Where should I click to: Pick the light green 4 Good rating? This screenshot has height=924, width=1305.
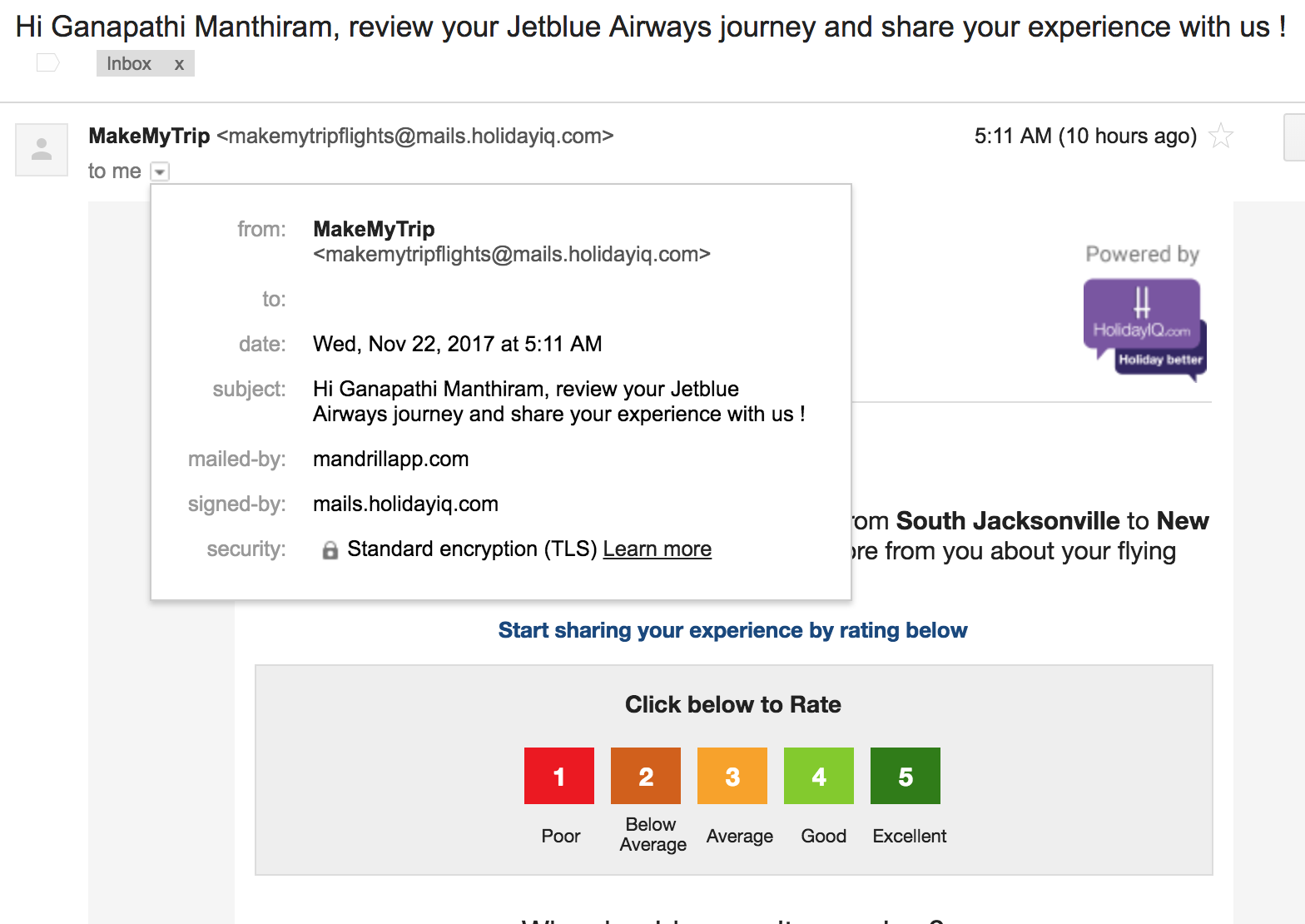pos(819,776)
